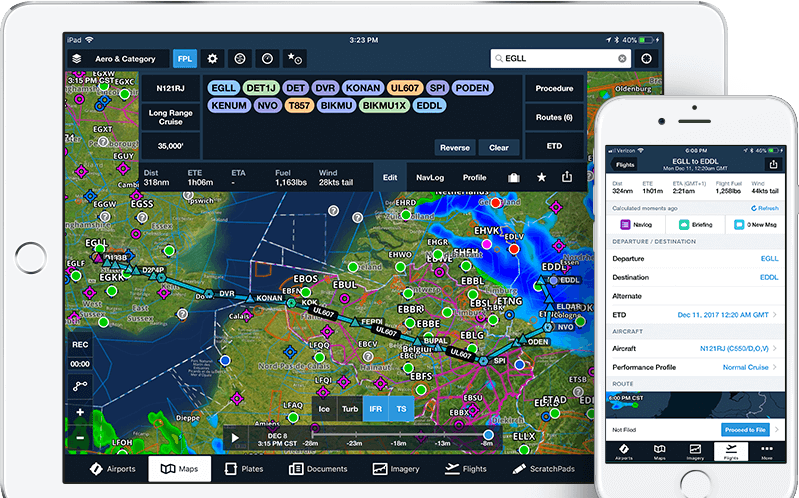Screen dimensions: 799x498
Task: Go back to Flights on iPhone
Action: (x=623, y=165)
